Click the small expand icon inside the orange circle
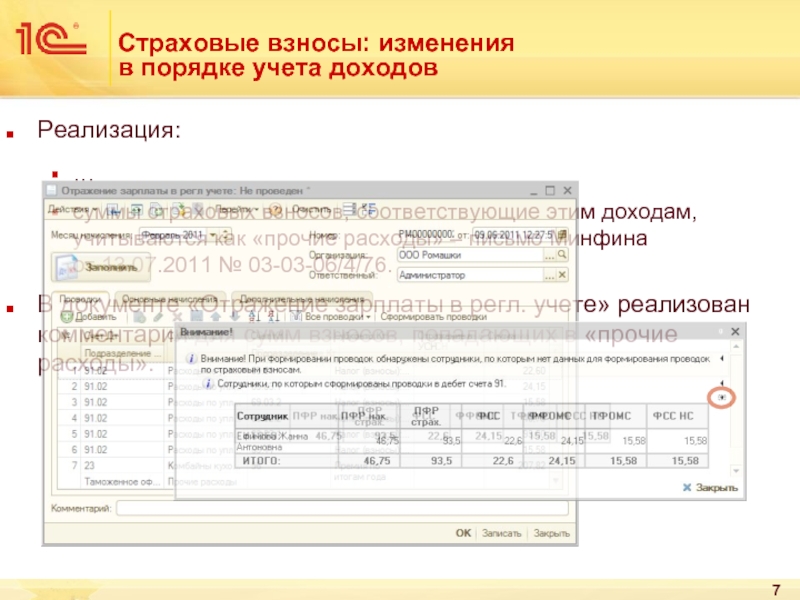800x600 pixels. coord(721,397)
